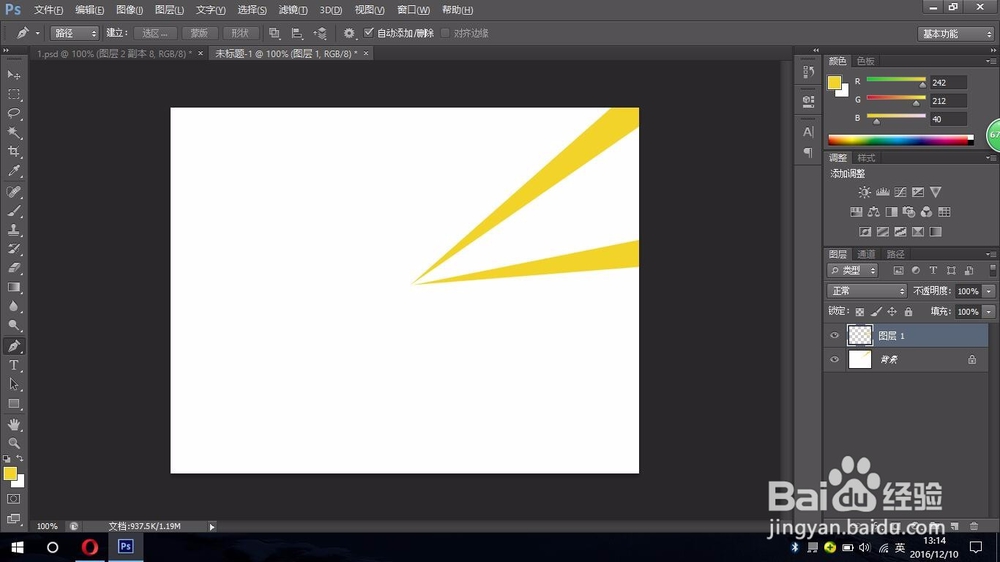1000x562 pixels.
Task: Select the Brush tool
Action: click(x=14, y=211)
